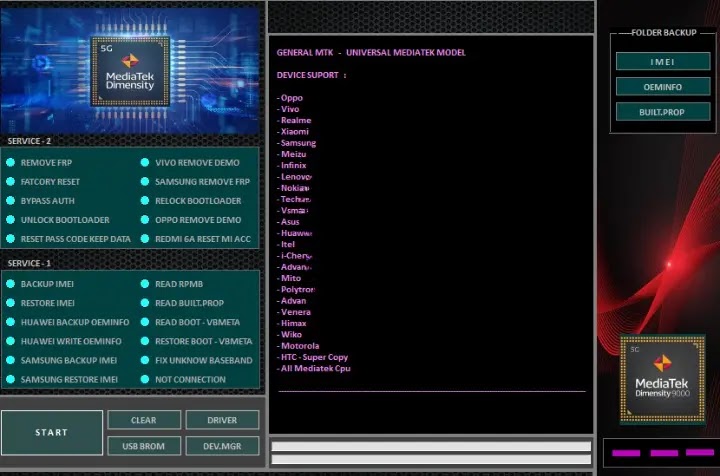Open the DRIVER button
This screenshot has width=720, height=476.
coord(222,420)
